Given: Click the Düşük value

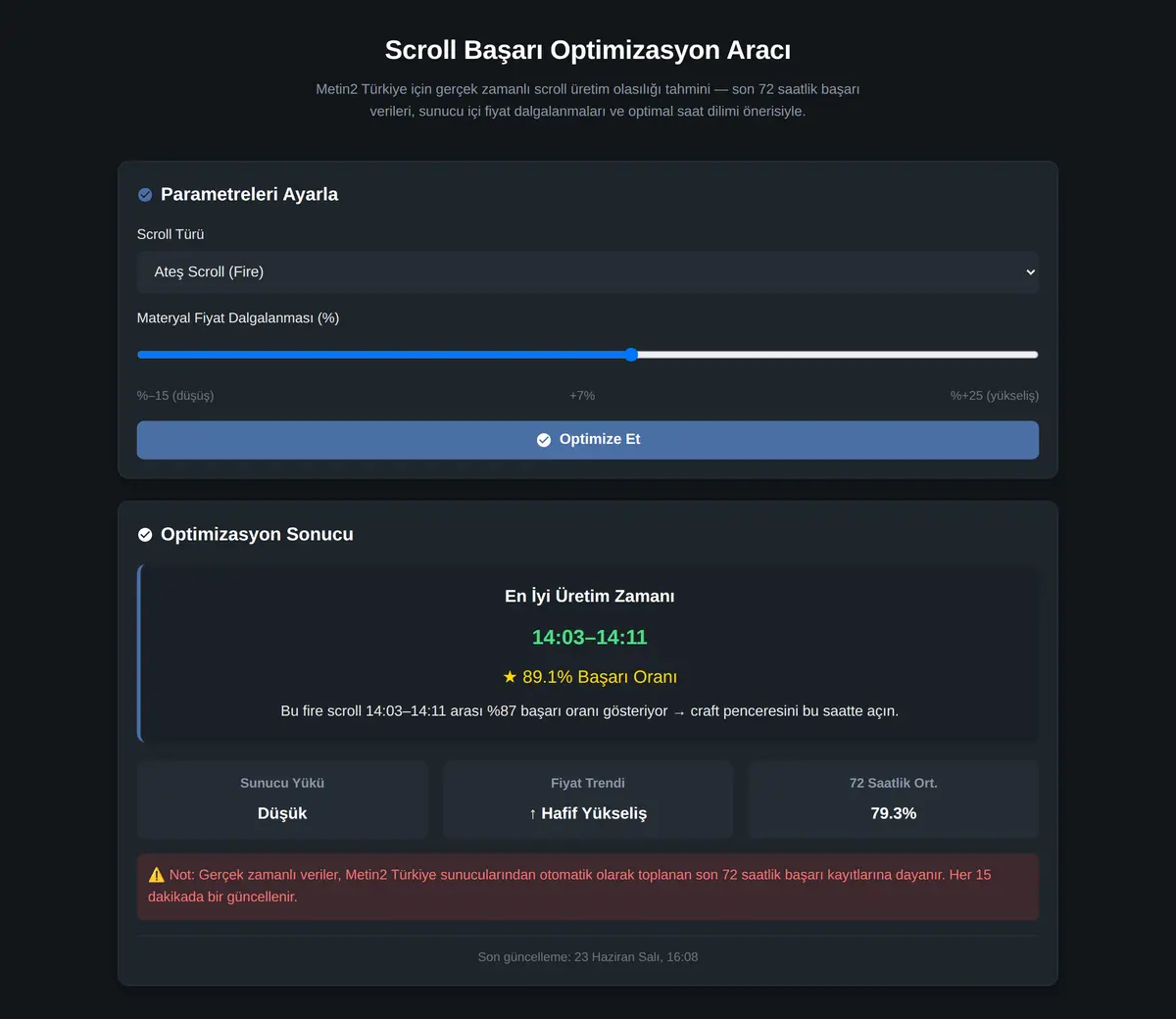Looking at the screenshot, I should pyautogui.click(x=282, y=813).
